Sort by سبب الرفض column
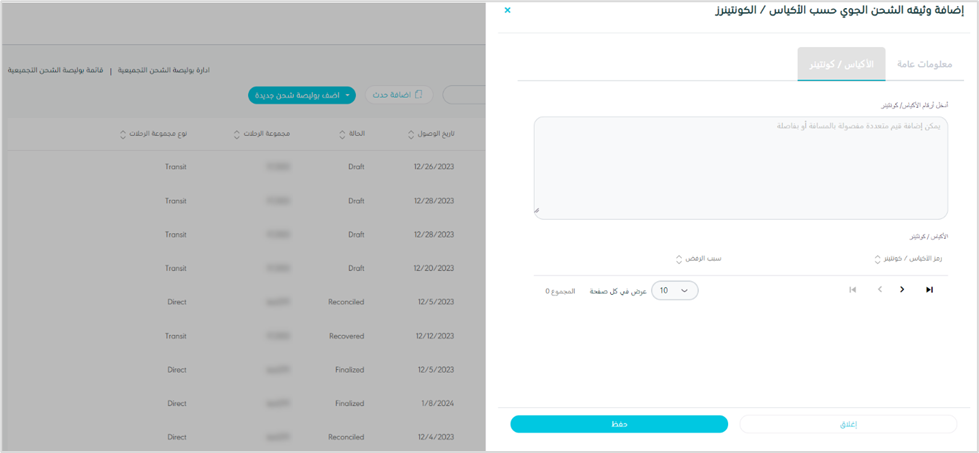This screenshot has height=453, width=979. pyautogui.click(x=679, y=259)
